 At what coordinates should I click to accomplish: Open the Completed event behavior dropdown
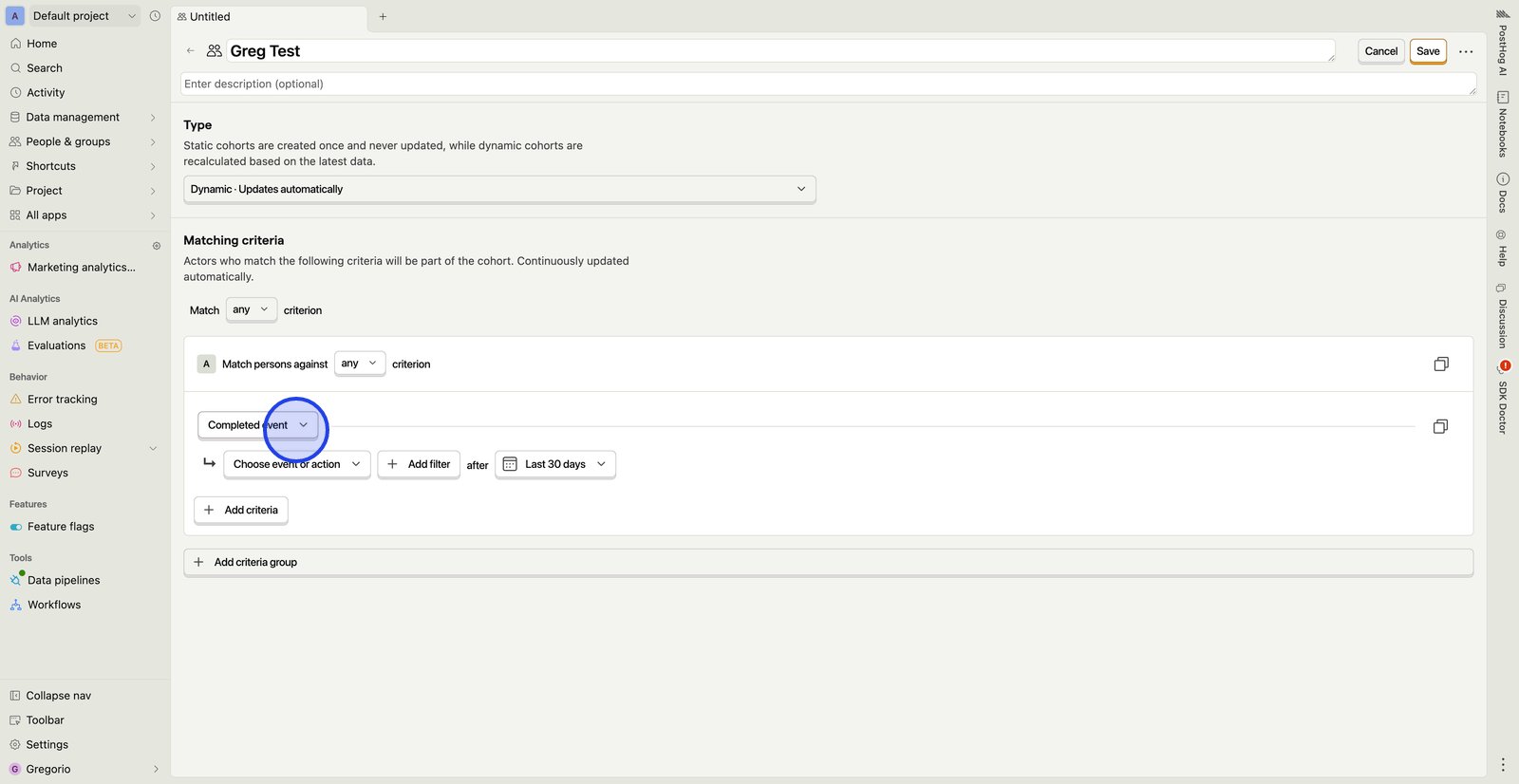257,425
